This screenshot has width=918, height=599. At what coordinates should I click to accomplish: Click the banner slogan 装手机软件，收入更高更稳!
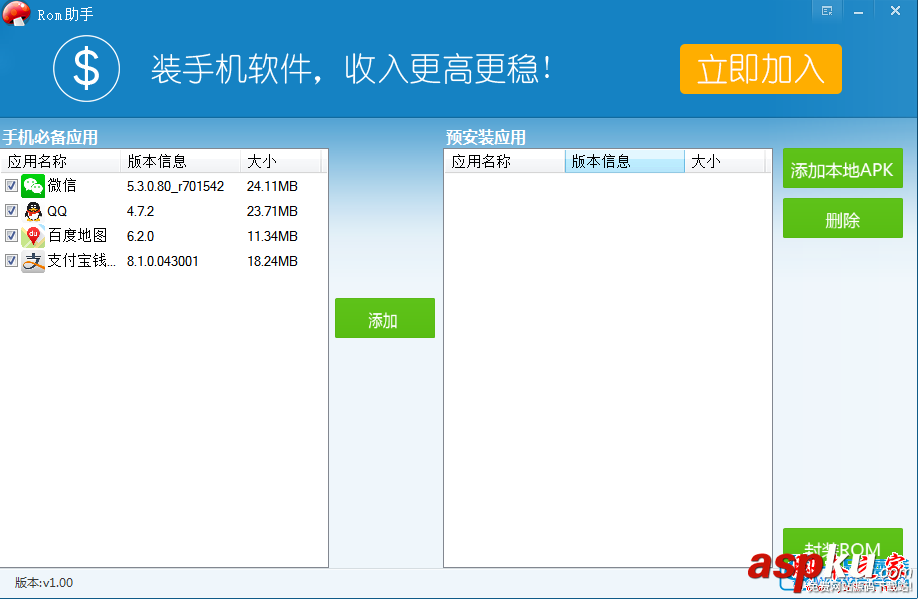click(351, 69)
